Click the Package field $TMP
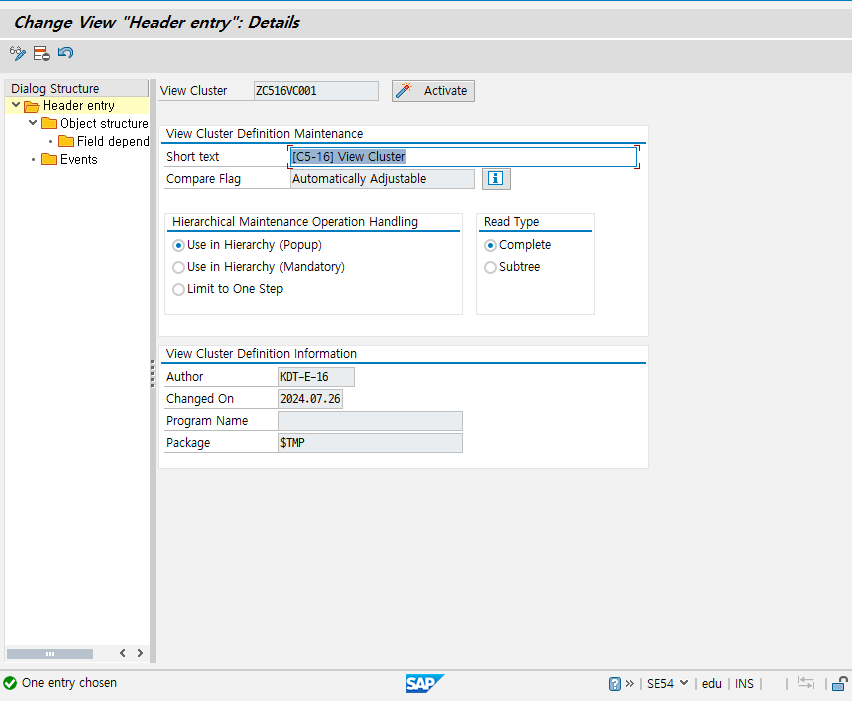The width and height of the screenshot is (852, 701). 370,443
